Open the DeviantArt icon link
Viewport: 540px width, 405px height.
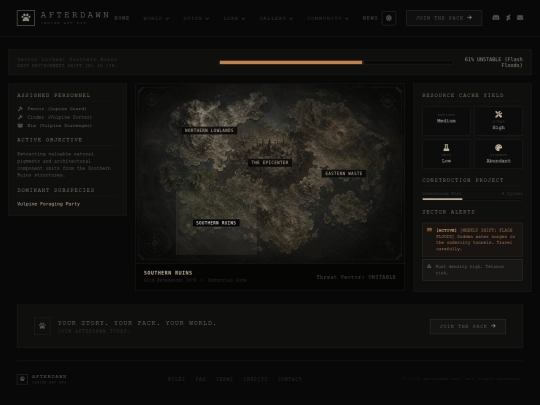[x=508, y=18]
